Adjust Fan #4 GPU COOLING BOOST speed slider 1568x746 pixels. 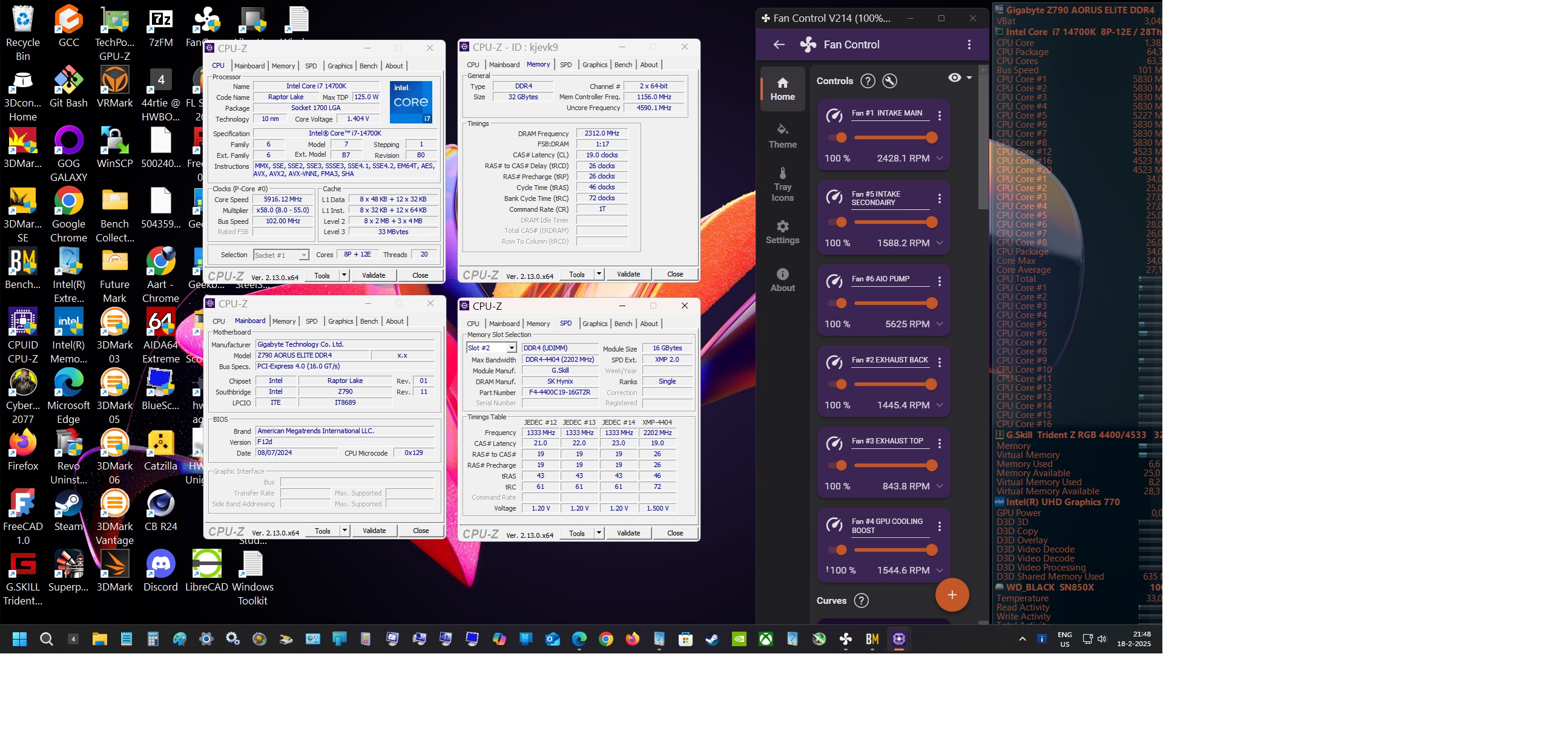point(895,550)
